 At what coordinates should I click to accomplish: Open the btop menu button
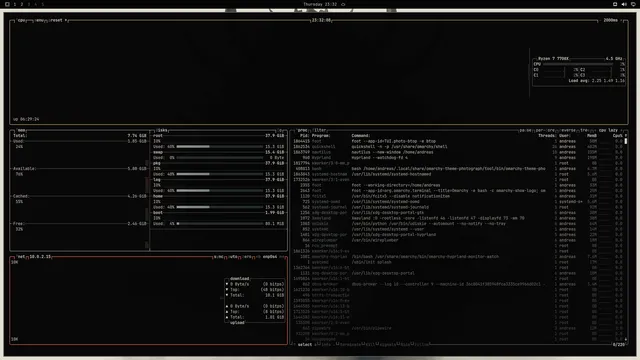tap(39, 20)
